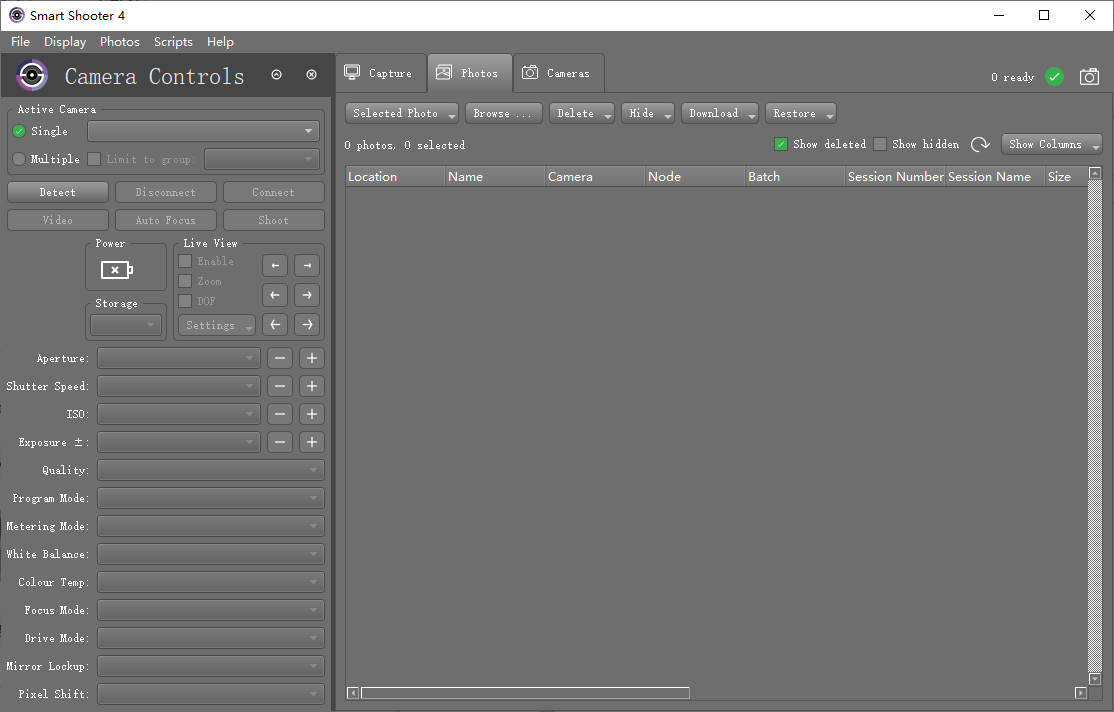Click the refresh photos arrow icon
This screenshot has width=1114, height=712.
(980, 144)
